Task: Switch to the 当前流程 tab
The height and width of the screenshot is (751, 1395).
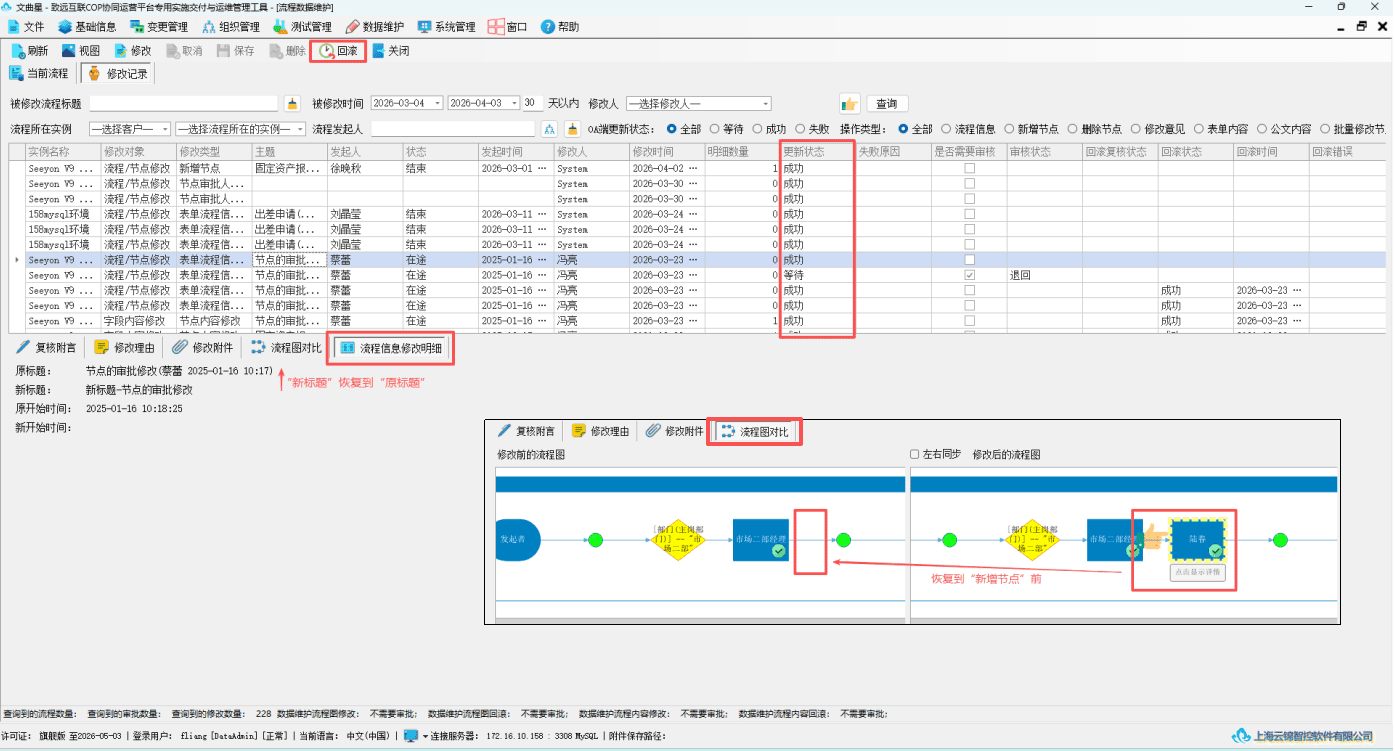Action: pos(40,73)
